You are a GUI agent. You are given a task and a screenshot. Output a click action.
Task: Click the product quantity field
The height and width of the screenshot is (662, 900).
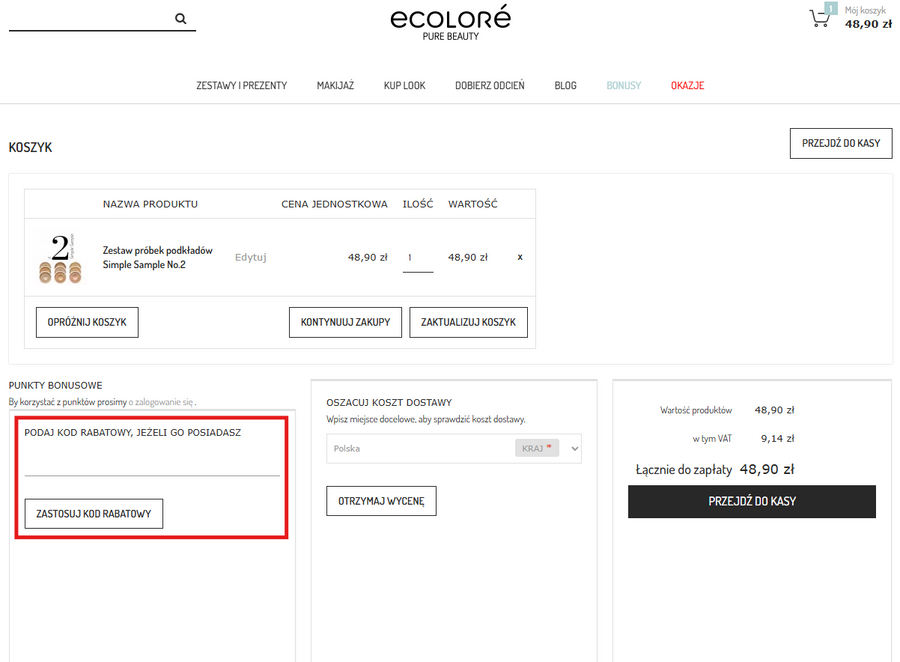[x=417, y=258]
